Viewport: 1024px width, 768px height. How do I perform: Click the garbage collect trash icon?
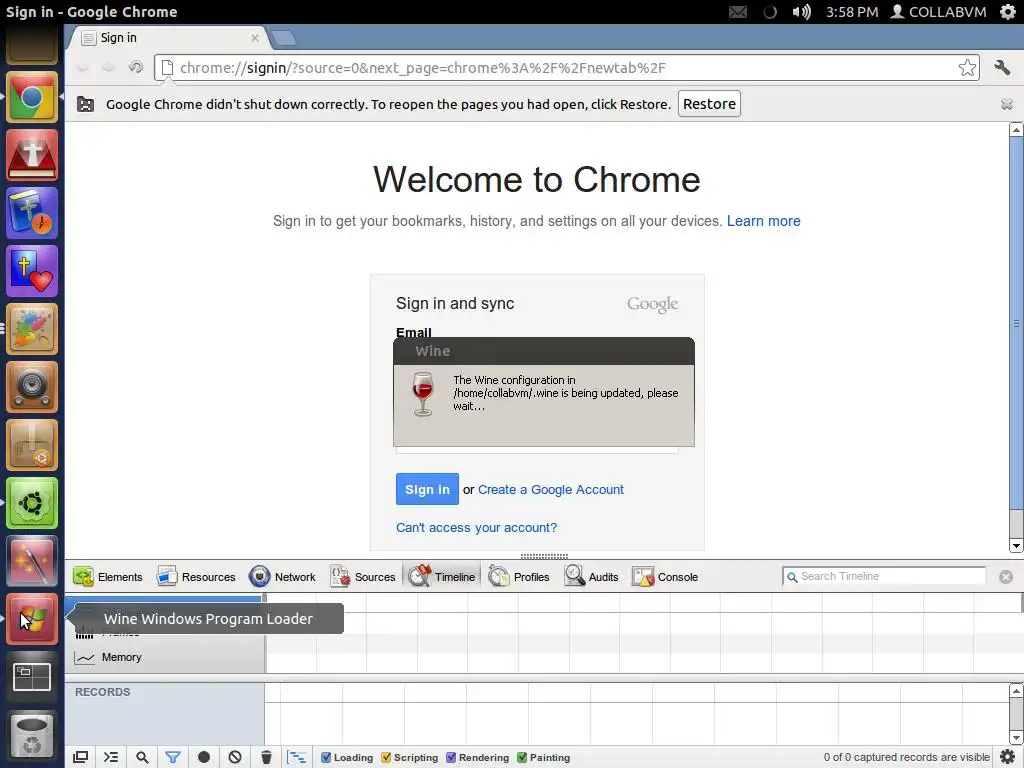(266, 757)
